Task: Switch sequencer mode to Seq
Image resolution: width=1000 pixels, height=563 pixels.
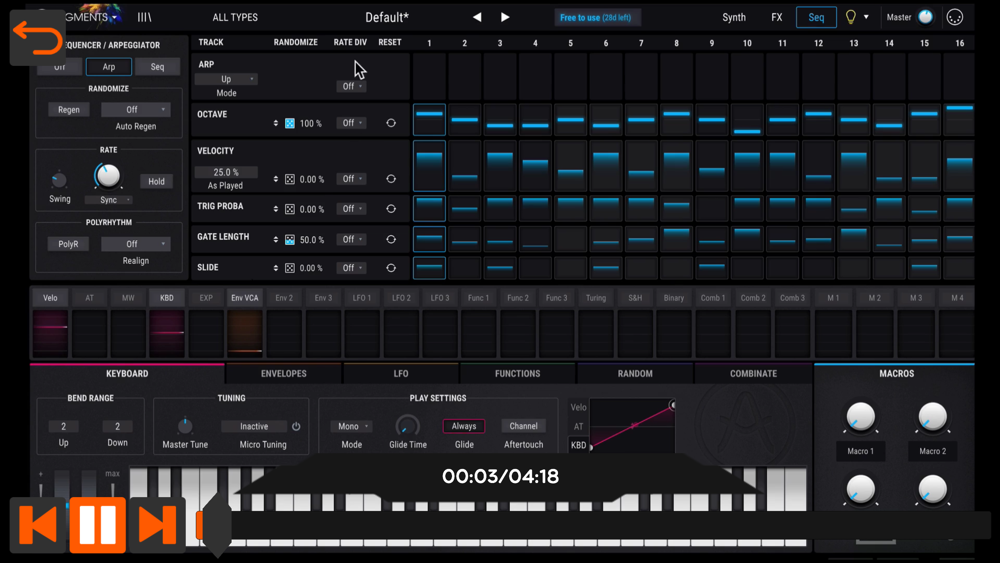Action: click(x=158, y=66)
